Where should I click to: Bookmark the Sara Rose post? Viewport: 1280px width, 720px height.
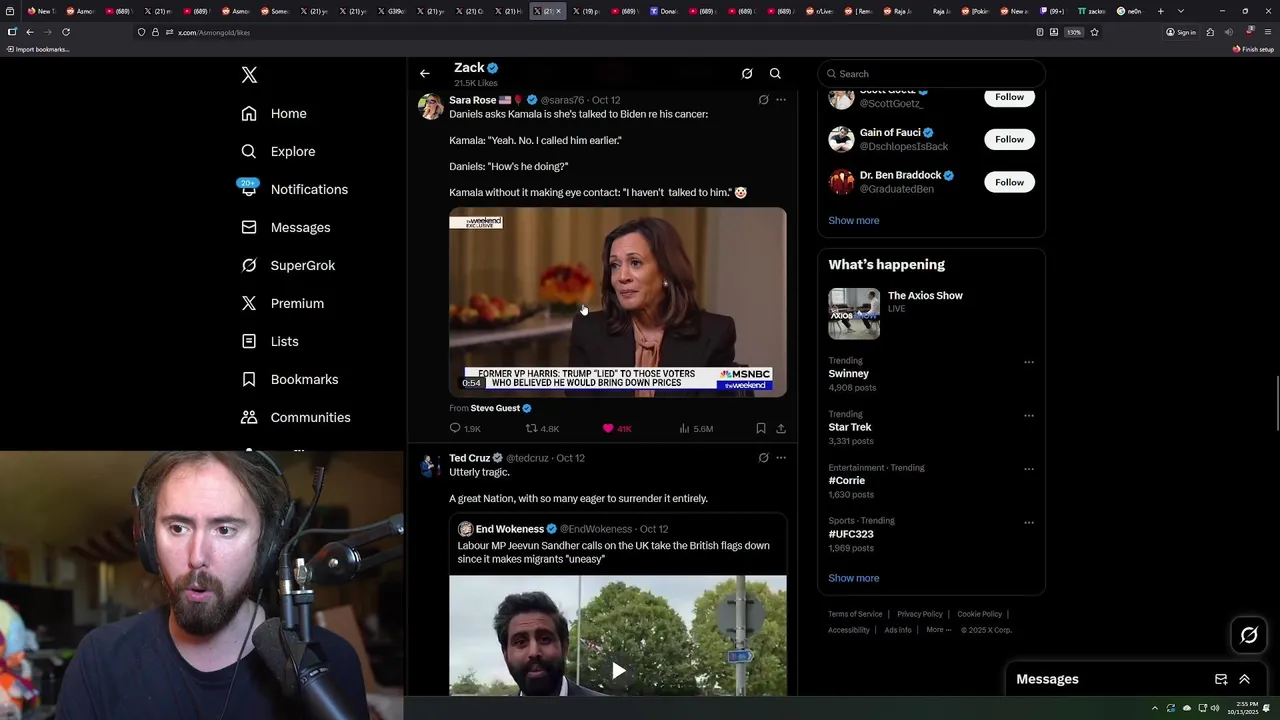point(761,428)
